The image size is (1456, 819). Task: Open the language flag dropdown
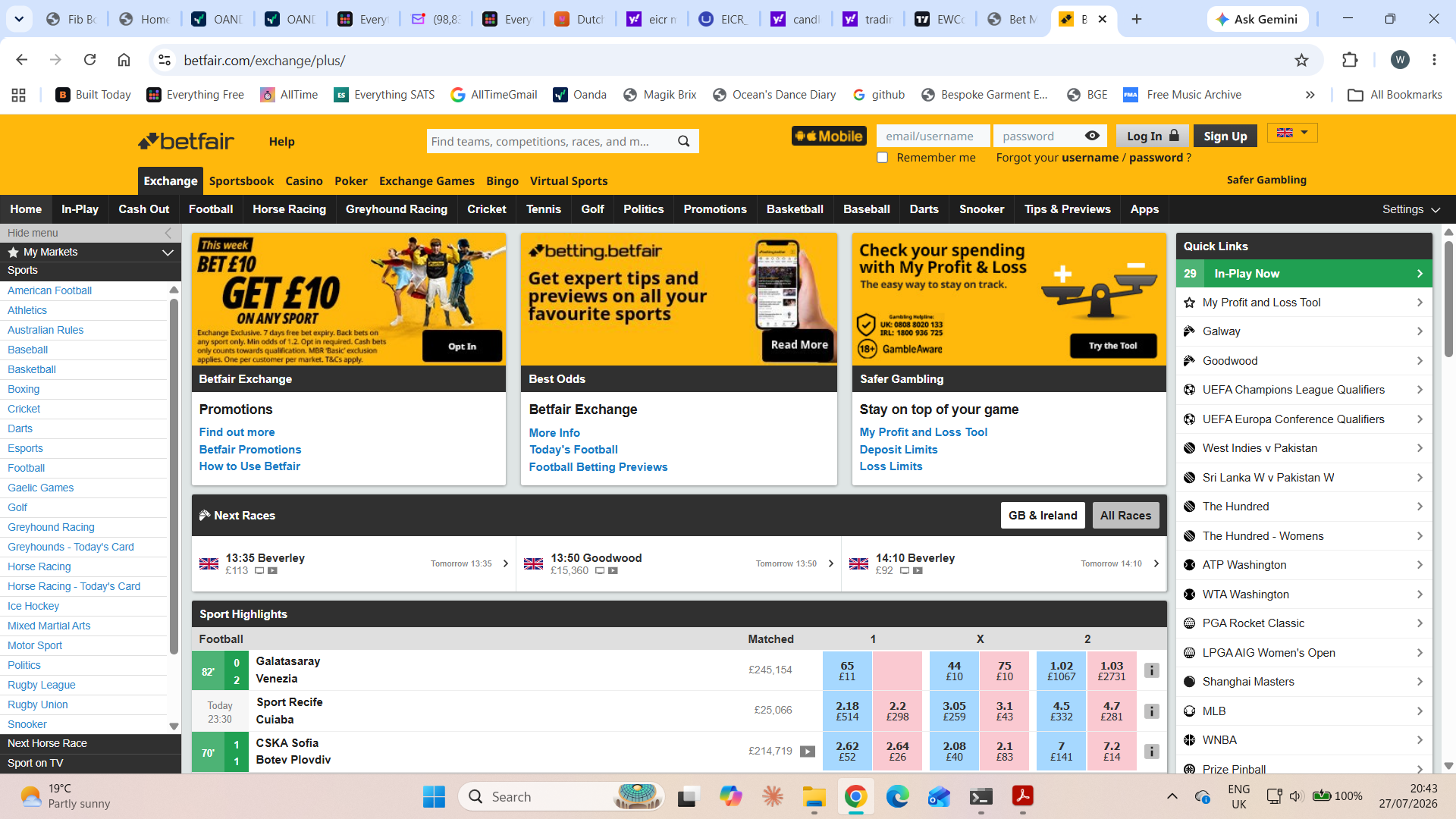1292,133
